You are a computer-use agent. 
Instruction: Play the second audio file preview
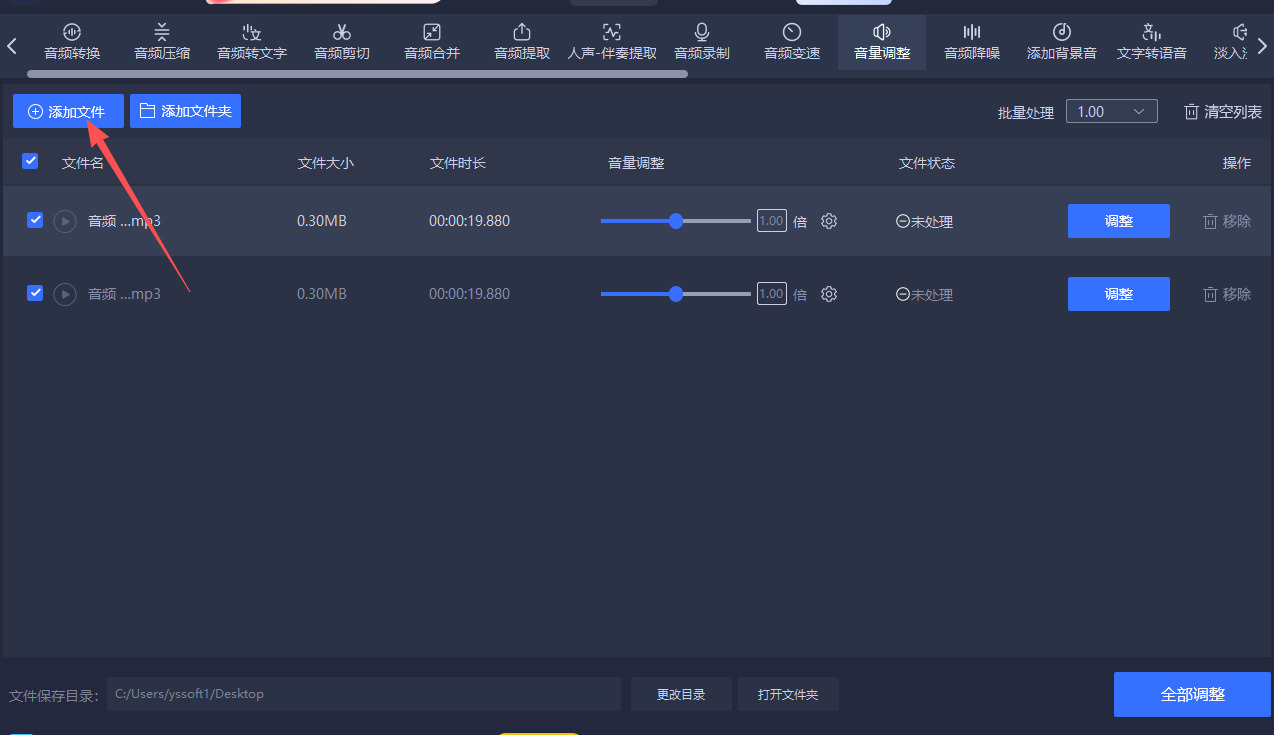click(x=65, y=294)
